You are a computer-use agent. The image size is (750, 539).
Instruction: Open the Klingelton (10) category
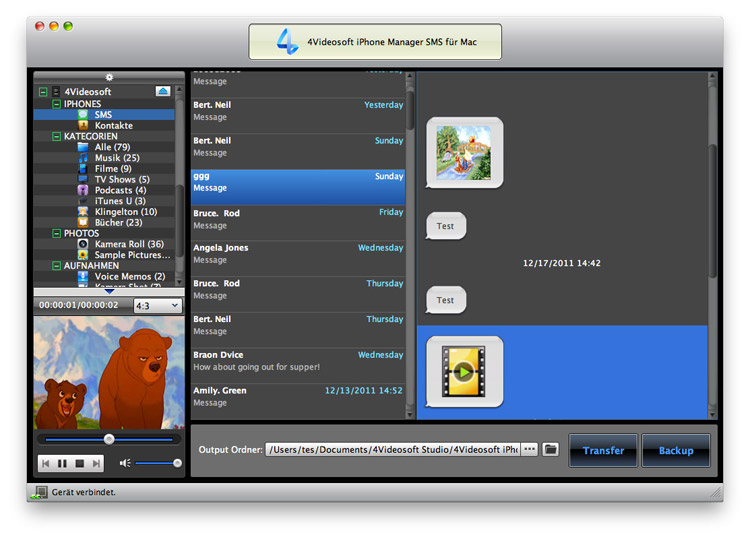[x=125, y=212]
